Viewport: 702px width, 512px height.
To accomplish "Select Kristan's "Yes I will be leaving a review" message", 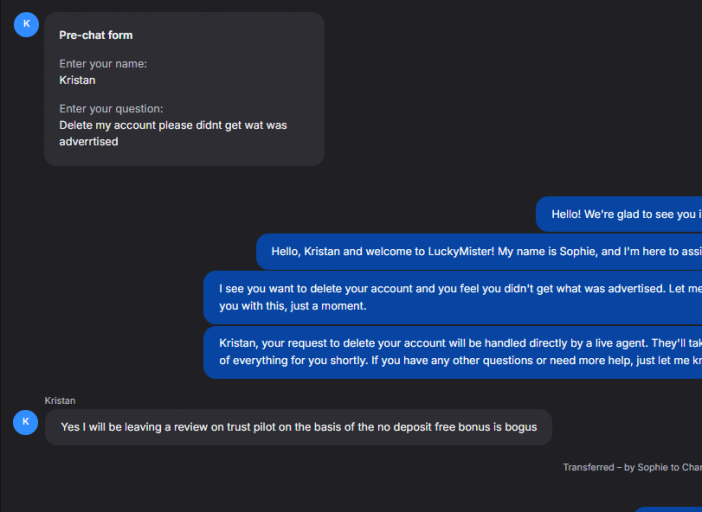I will tap(298, 427).
